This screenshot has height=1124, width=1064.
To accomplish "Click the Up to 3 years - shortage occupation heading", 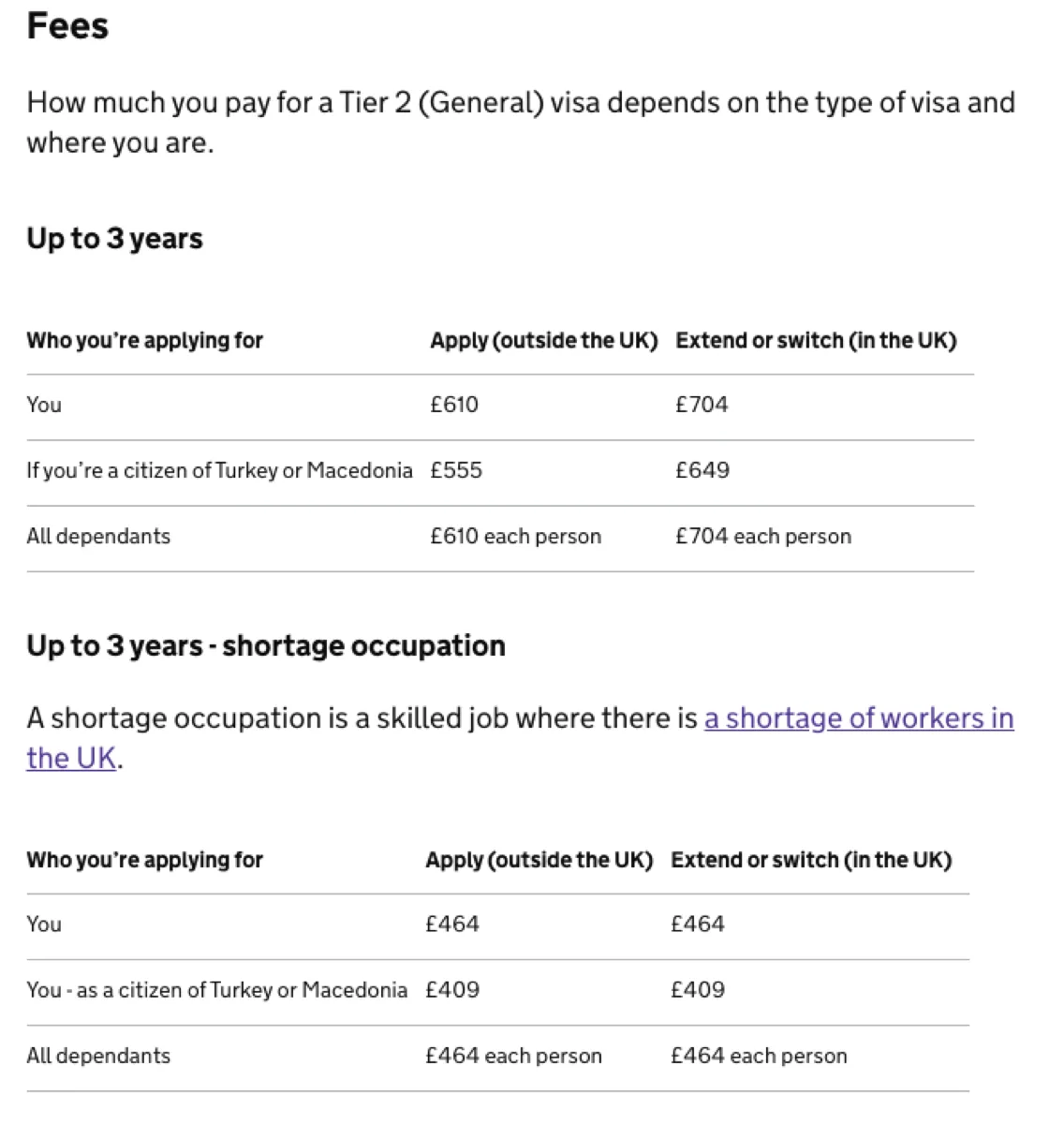I will point(266,646).
